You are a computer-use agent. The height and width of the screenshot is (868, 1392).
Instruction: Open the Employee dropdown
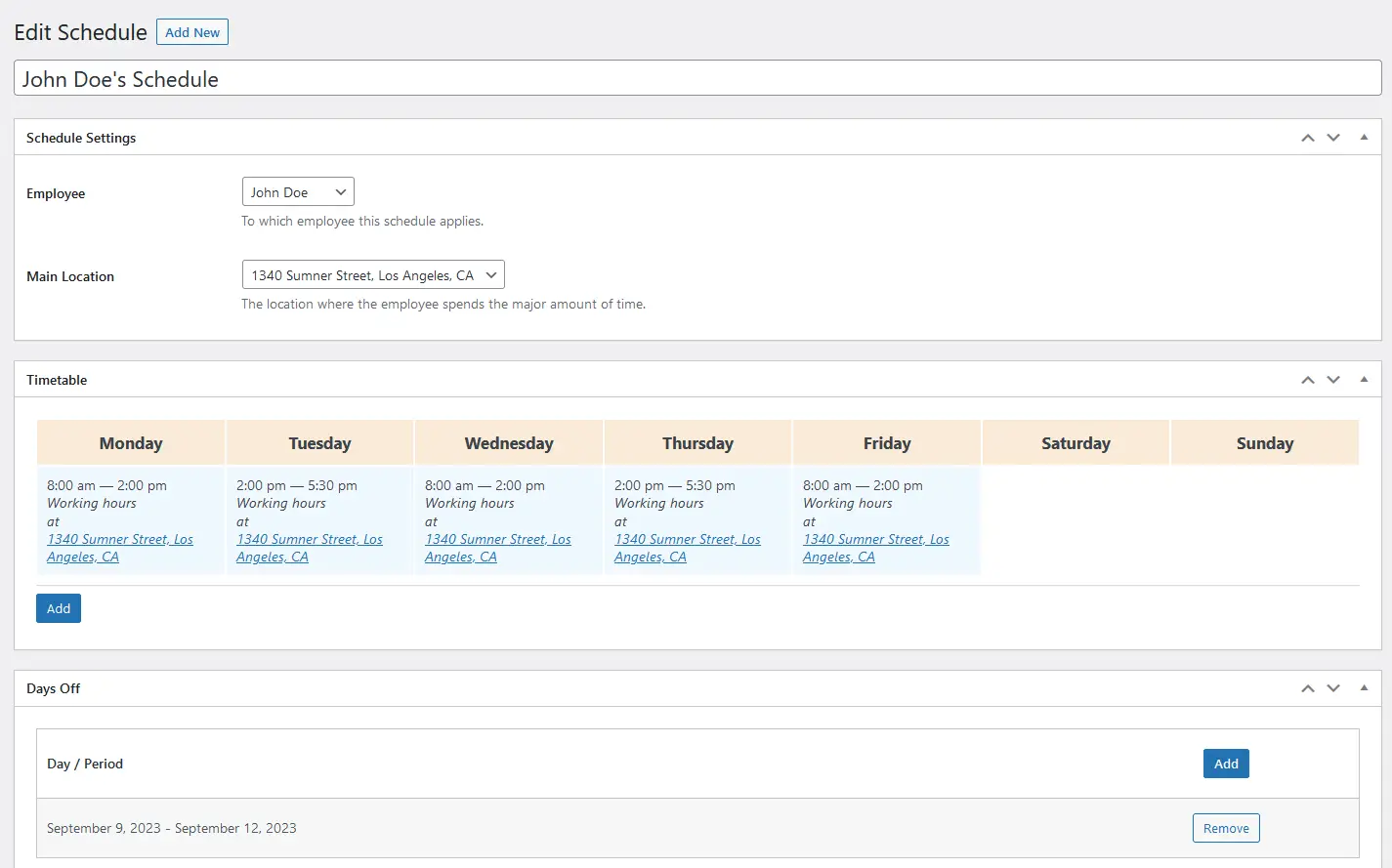(x=298, y=192)
